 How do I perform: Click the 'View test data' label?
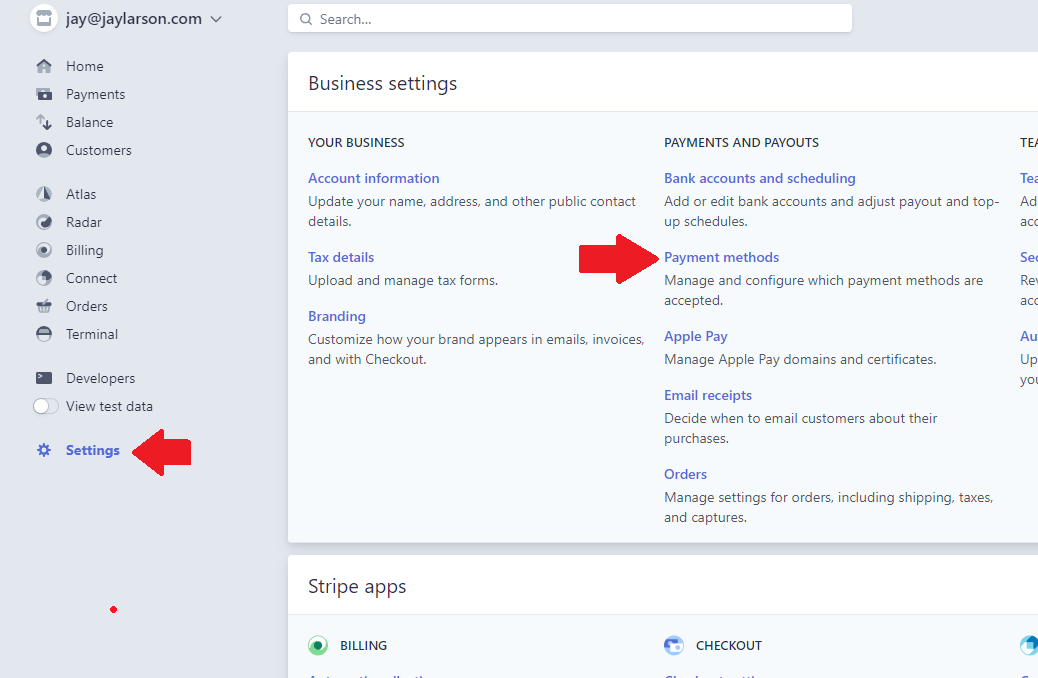(x=109, y=406)
